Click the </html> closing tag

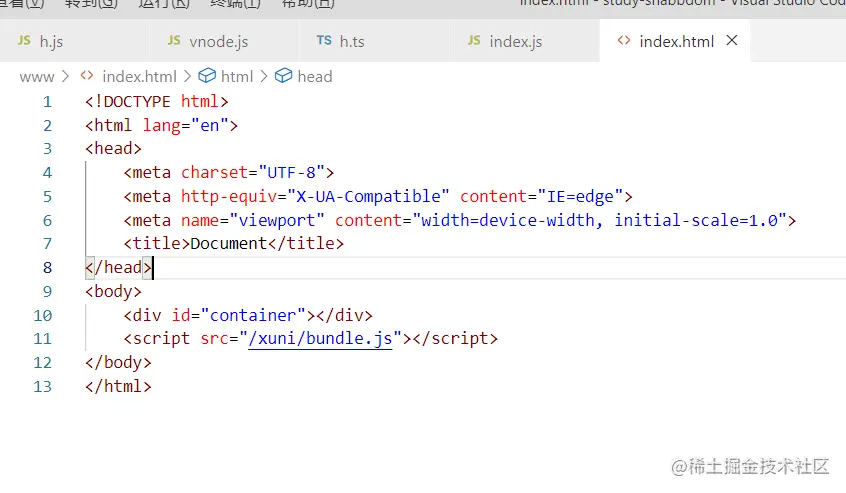coord(118,386)
